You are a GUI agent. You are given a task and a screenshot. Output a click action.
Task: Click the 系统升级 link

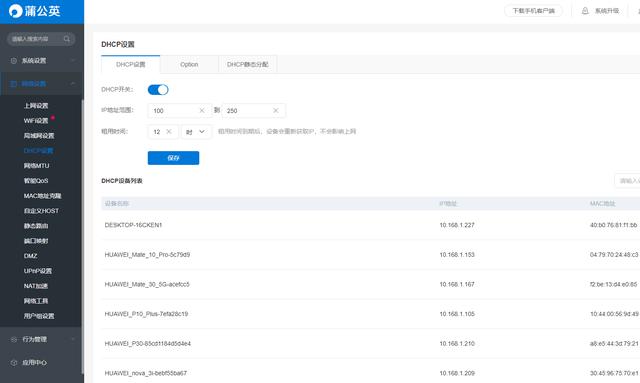(607, 11)
